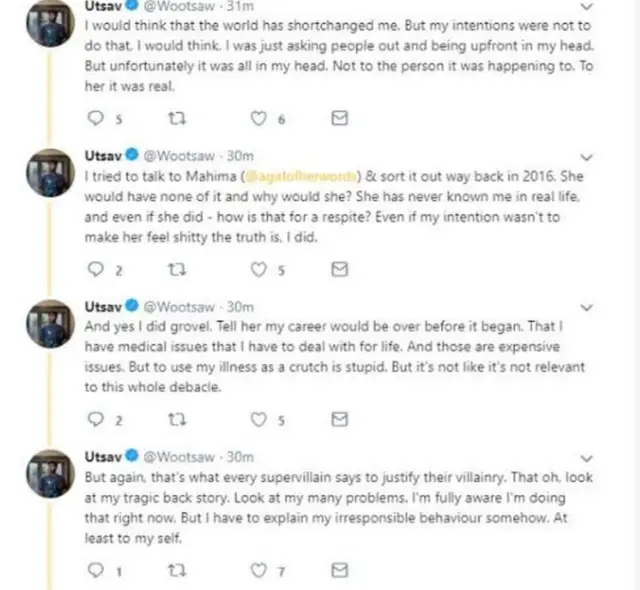Screen dimensions: 640x590
Task: Like the tweet showing 6 likes
Action: tap(259, 119)
